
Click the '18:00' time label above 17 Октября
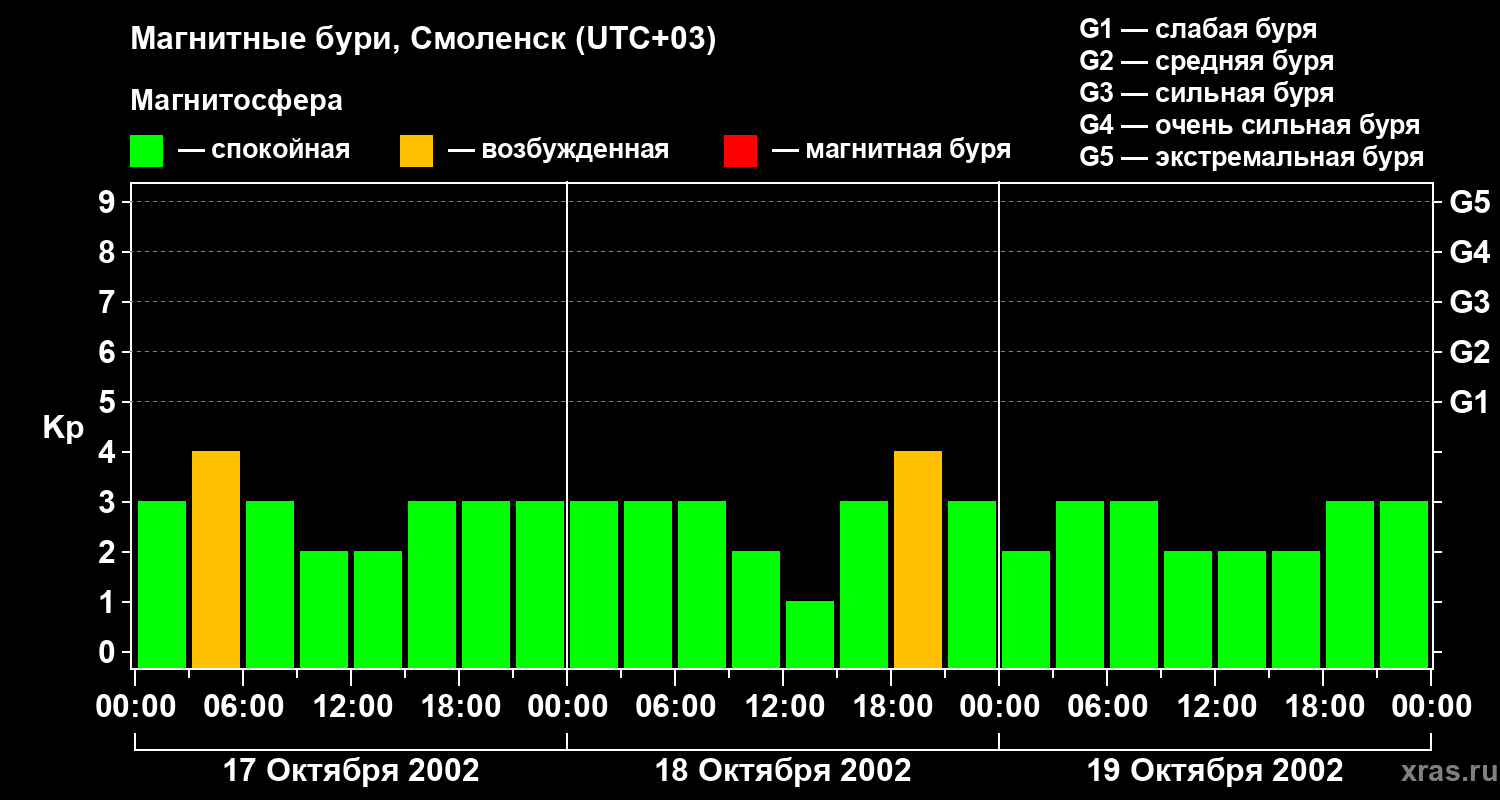459,707
